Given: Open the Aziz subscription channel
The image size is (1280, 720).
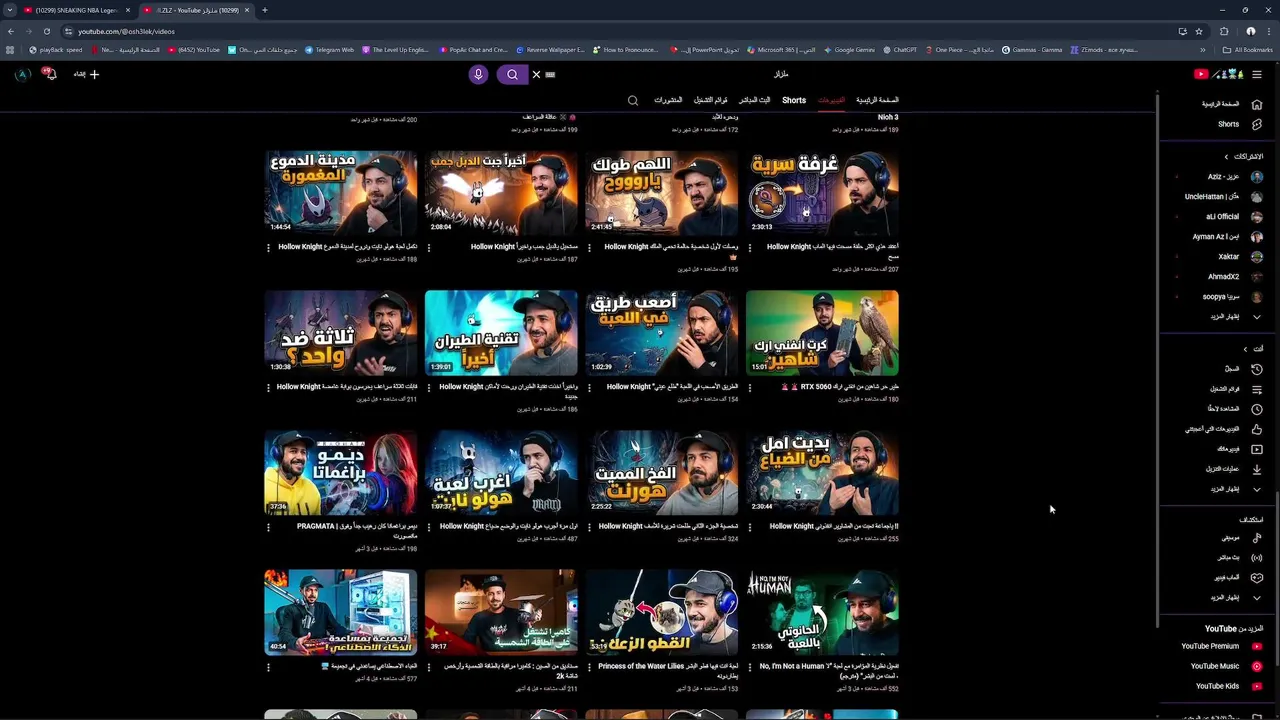Looking at the screenshot, I should click(1220, 177).
